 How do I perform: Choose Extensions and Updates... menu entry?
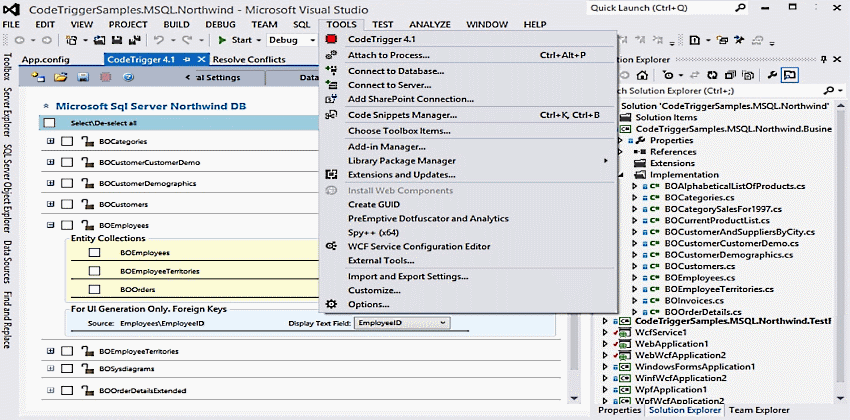coord(400,175)
